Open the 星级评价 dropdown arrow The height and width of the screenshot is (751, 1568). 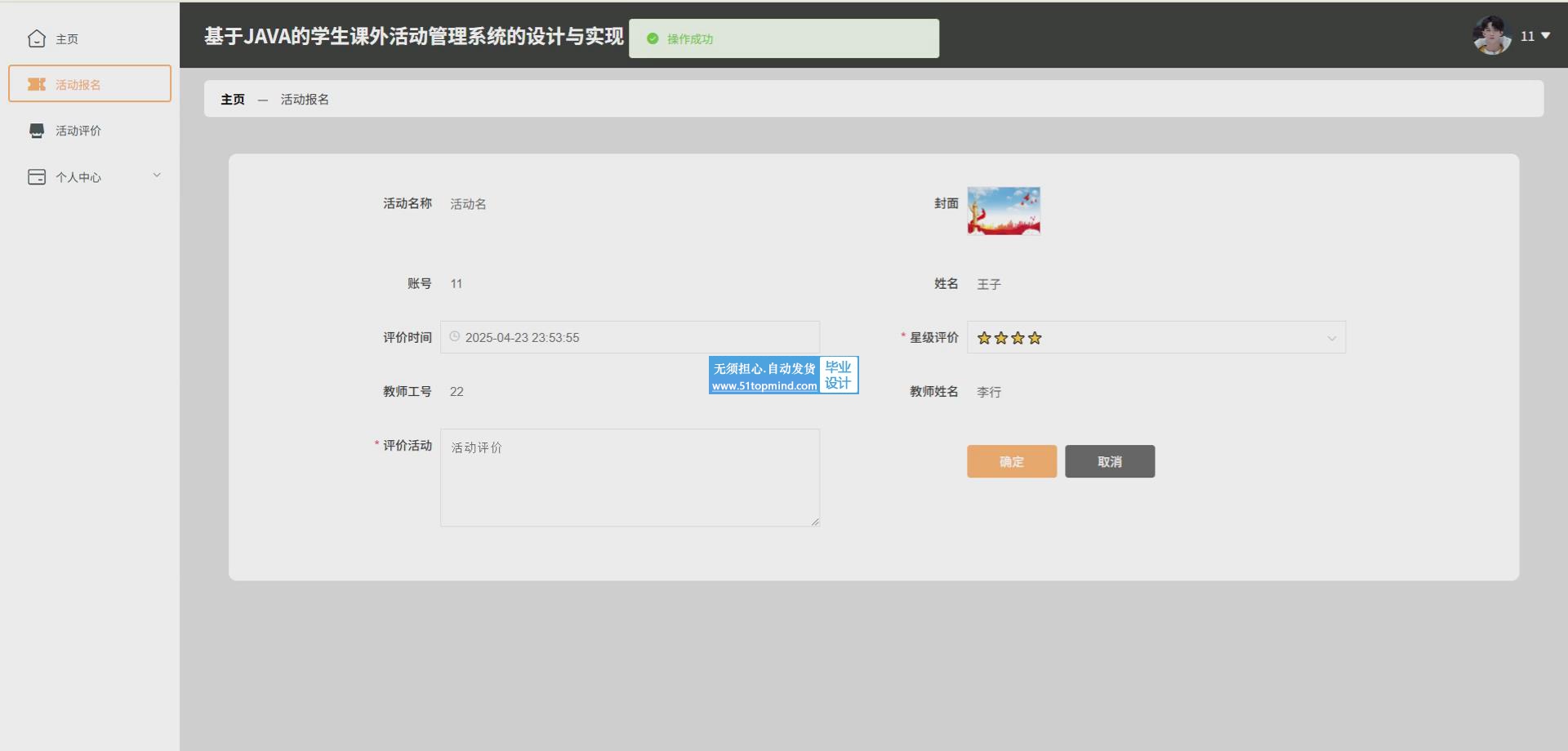(1331, 338)
